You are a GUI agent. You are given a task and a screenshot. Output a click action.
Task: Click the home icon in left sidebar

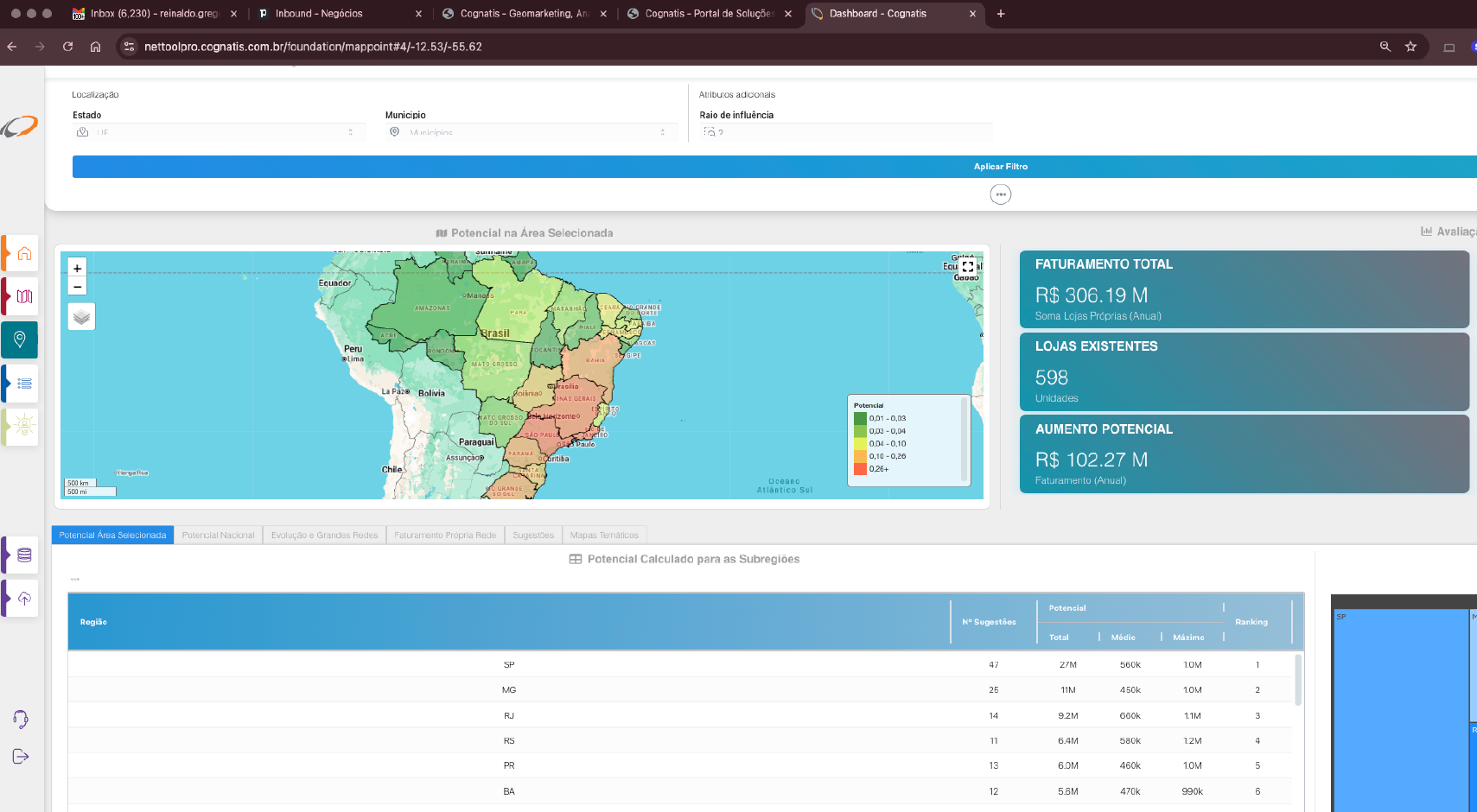pos(24,253)
